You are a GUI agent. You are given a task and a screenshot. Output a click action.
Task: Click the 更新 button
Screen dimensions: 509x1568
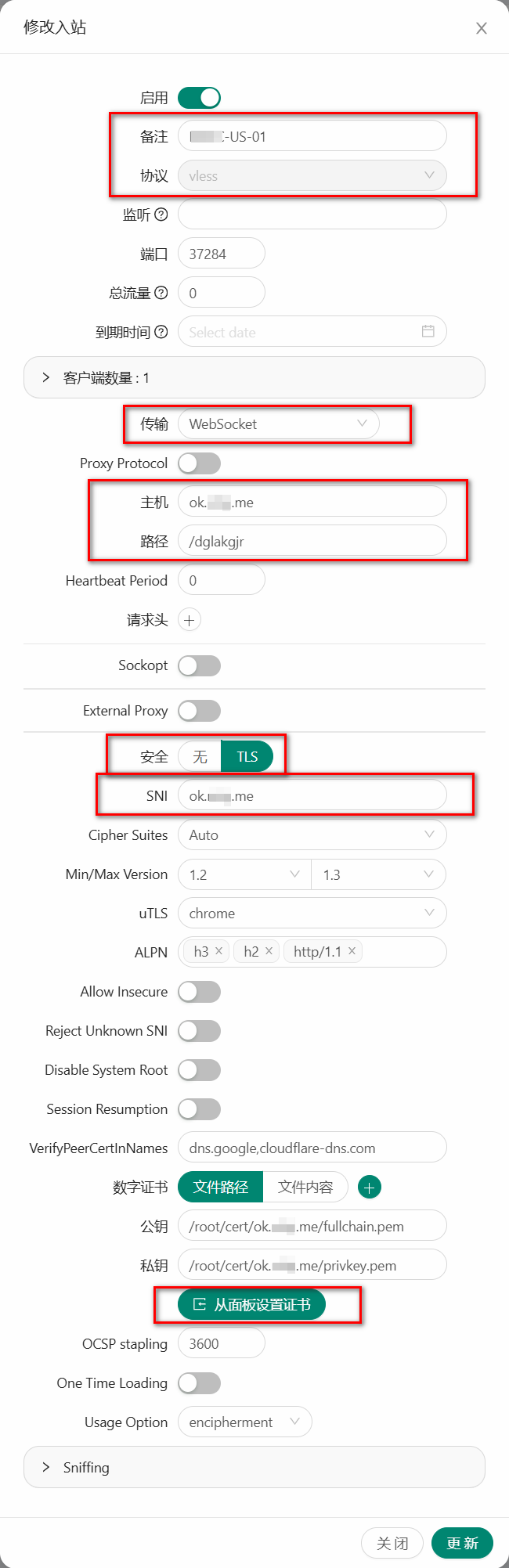pyautogui.click(x=462, y=1543)
